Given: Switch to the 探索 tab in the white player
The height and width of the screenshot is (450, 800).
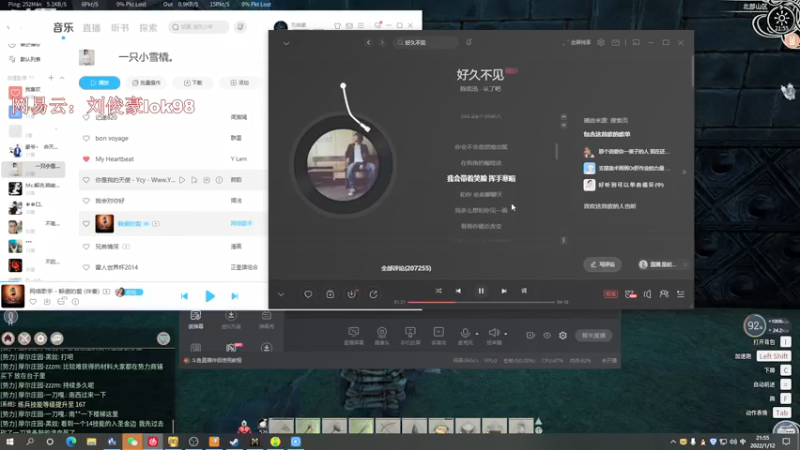Looking at the screenshot, I should pyautogui.click(x=148, y=28).
